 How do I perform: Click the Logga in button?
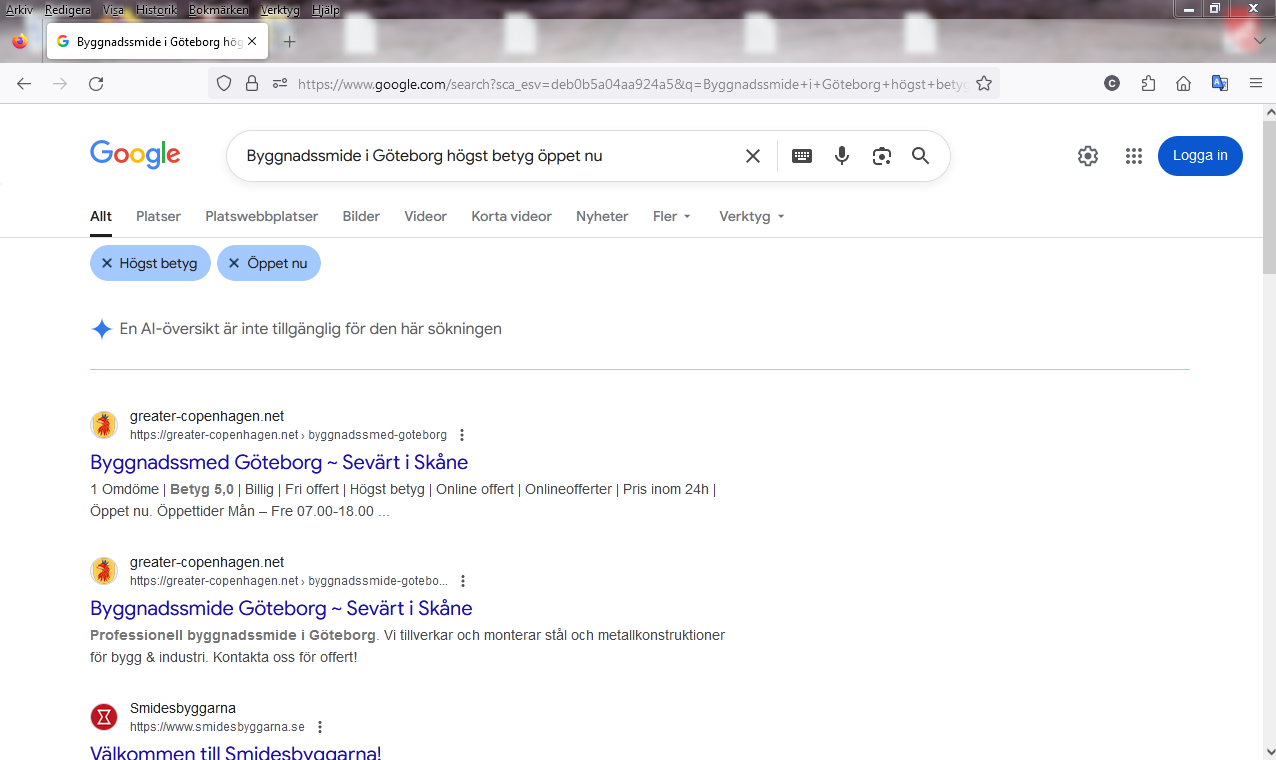point(1199,156)
